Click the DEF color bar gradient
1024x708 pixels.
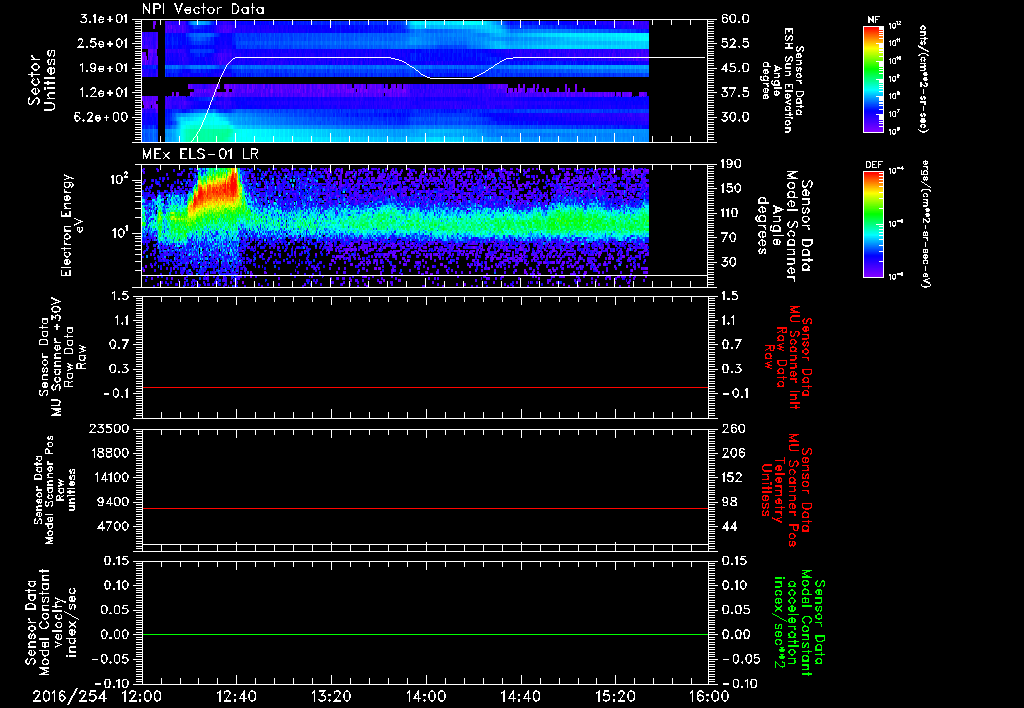(873, 223)
